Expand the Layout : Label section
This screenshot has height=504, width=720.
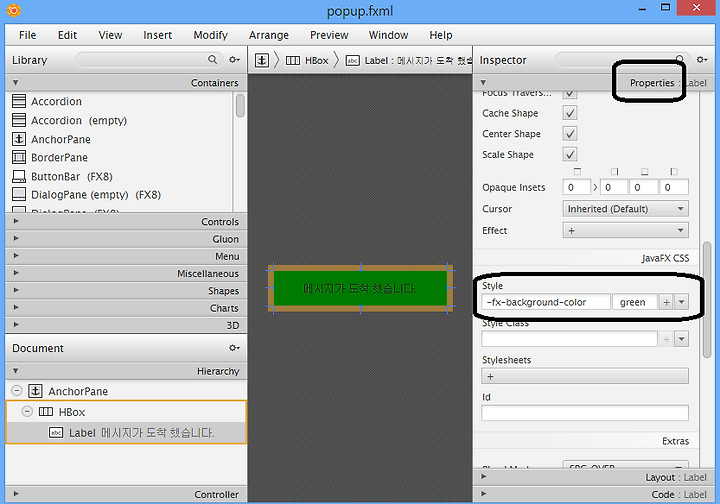click(484, 476)
